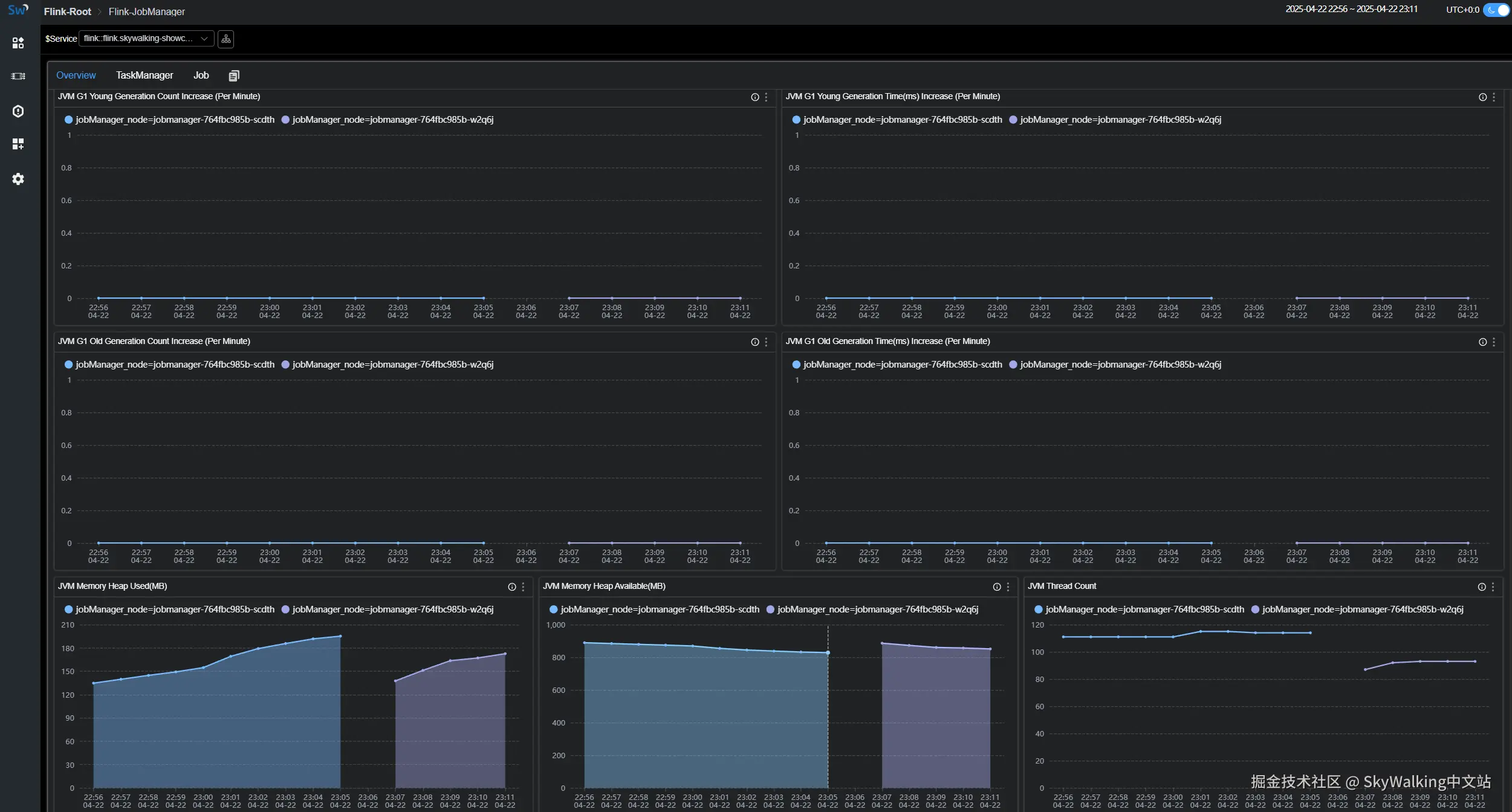Open the date range picker at top right

point(1351,9)
